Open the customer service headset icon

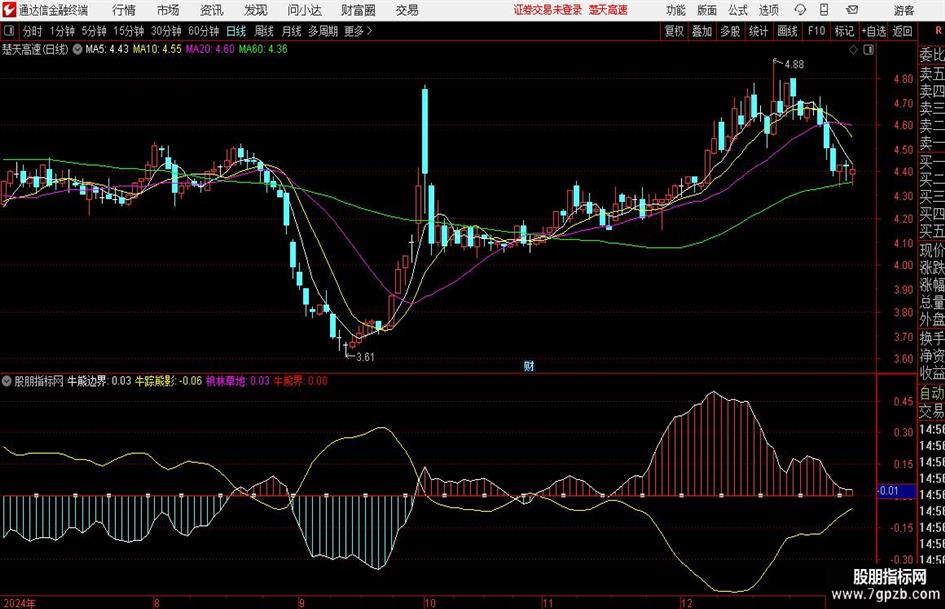coord(800,10)
